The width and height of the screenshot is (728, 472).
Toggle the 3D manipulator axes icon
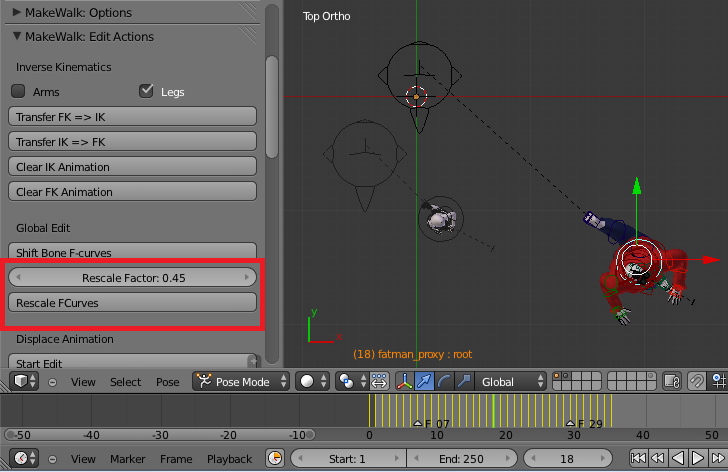point(406,381)
